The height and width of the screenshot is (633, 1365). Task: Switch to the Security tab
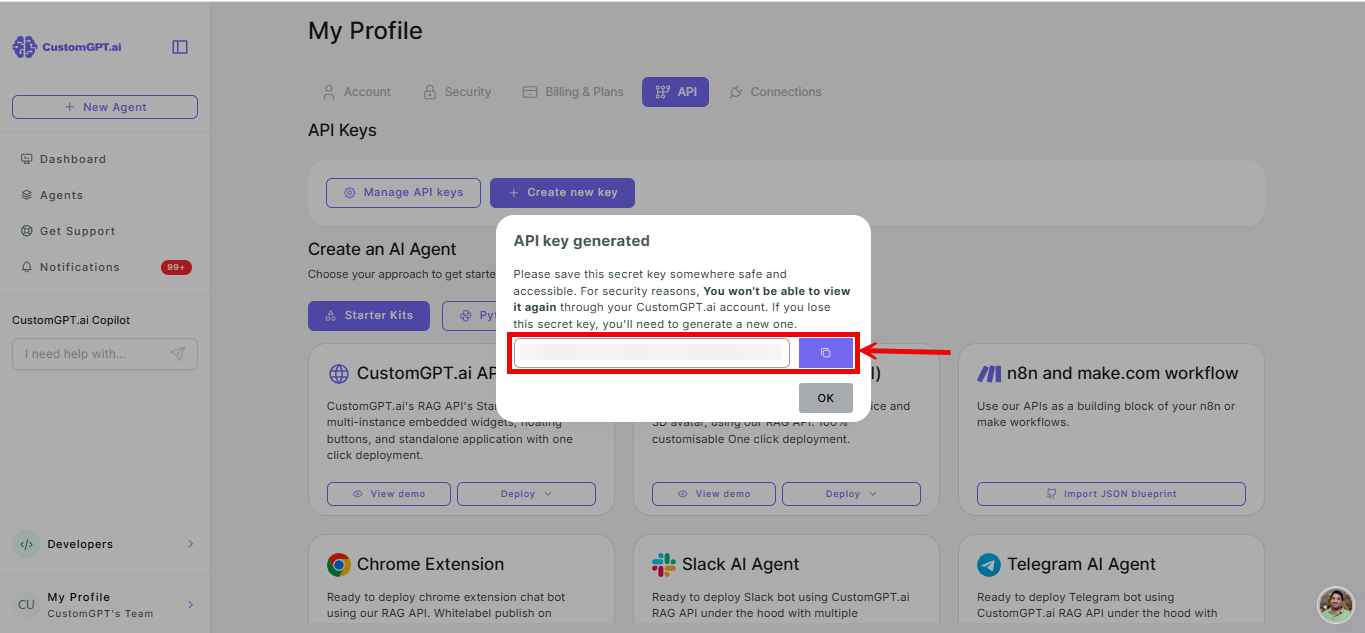(457, 92)
